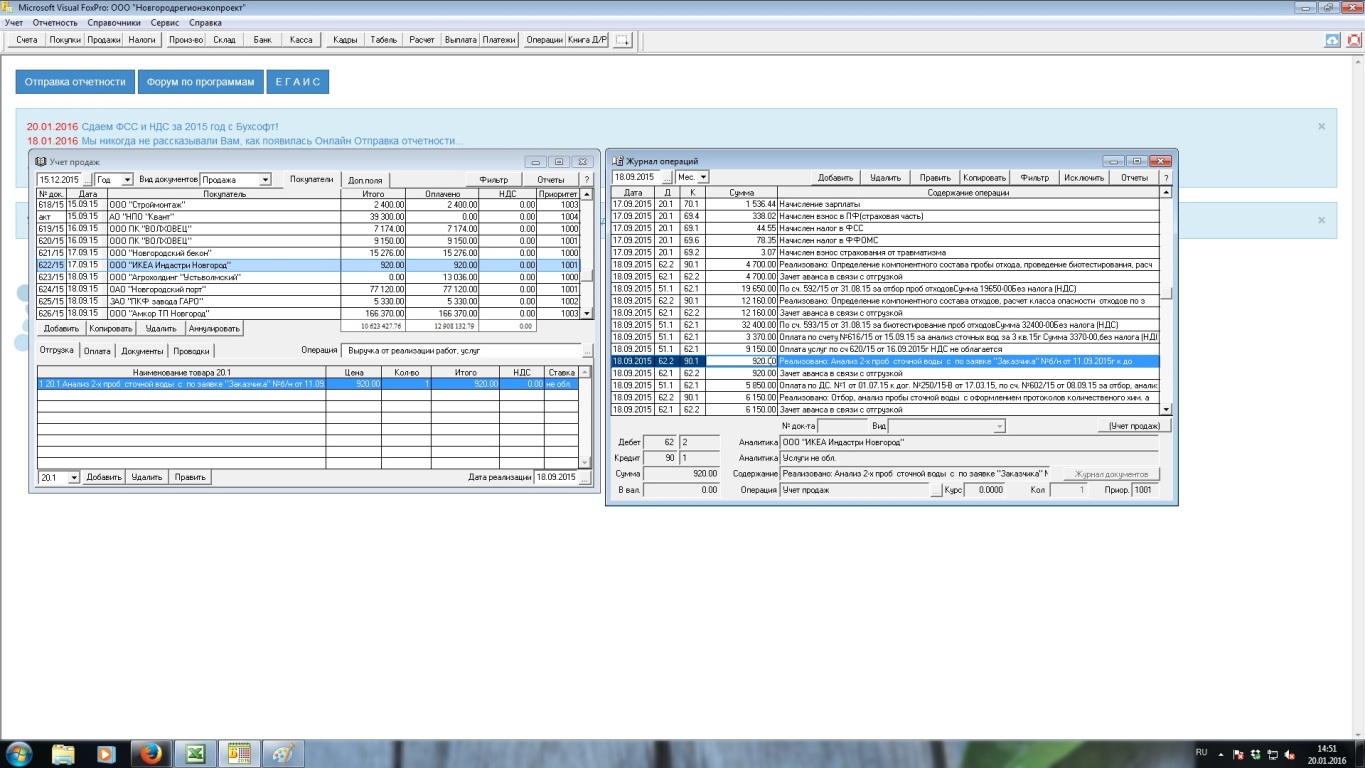This screenshot has width=1365, height=768.
Task: Click the '?' help button in Журнал операций
Action: pos(1165,177)
